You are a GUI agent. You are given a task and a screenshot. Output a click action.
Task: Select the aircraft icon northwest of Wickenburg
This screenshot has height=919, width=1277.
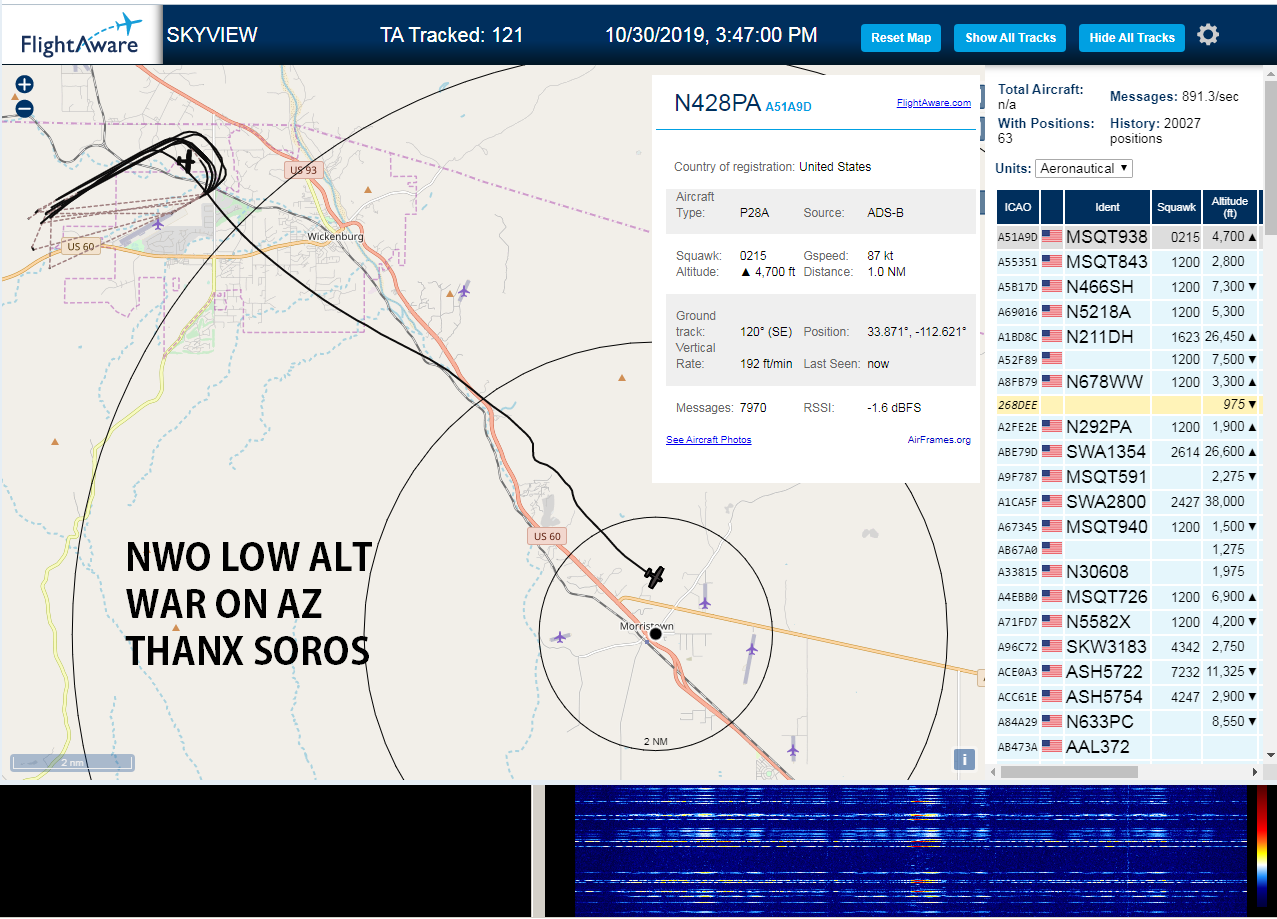pyautogui.click(x=186, y=161)
